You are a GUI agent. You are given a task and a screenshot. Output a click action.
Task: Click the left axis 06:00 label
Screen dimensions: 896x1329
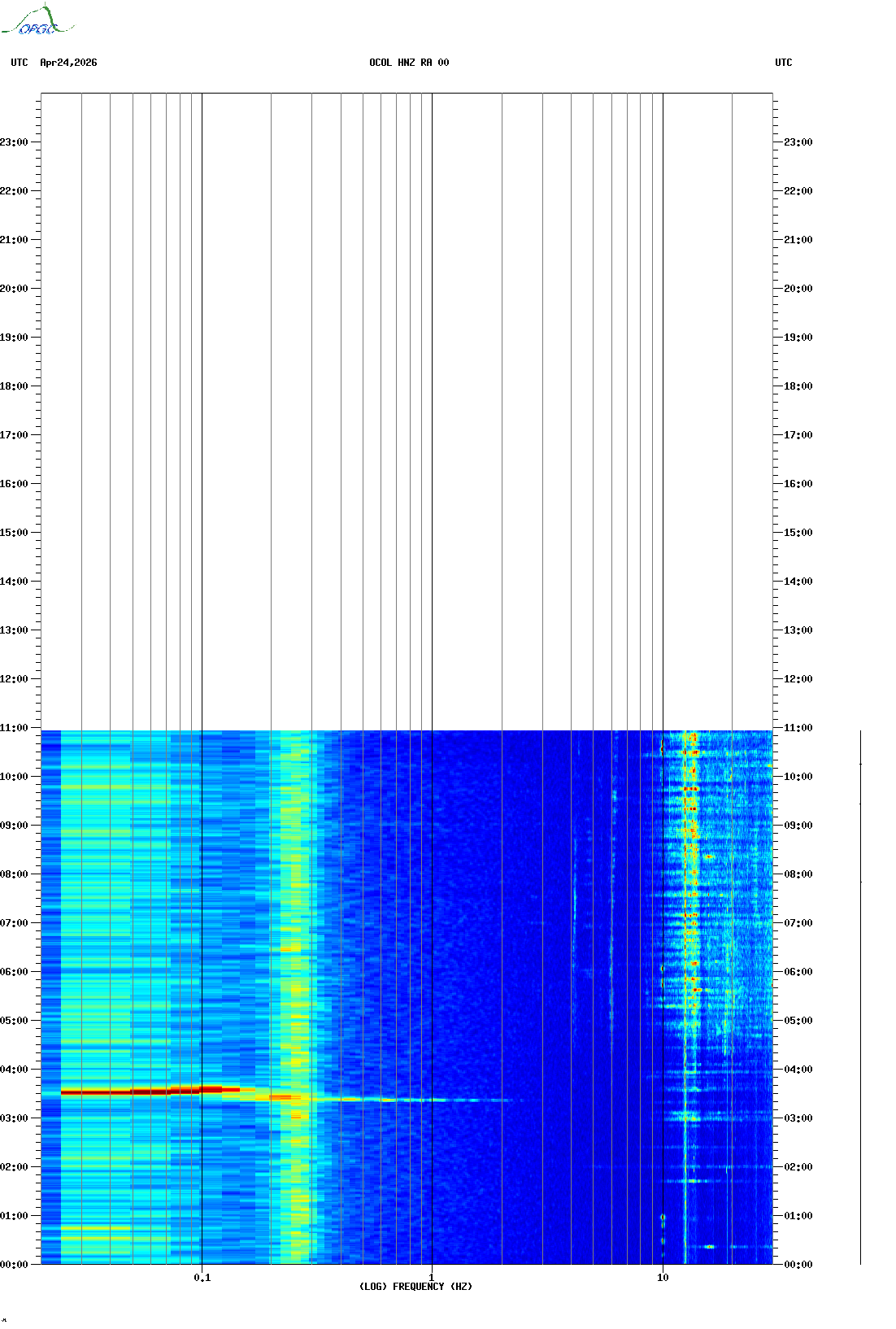14,972
